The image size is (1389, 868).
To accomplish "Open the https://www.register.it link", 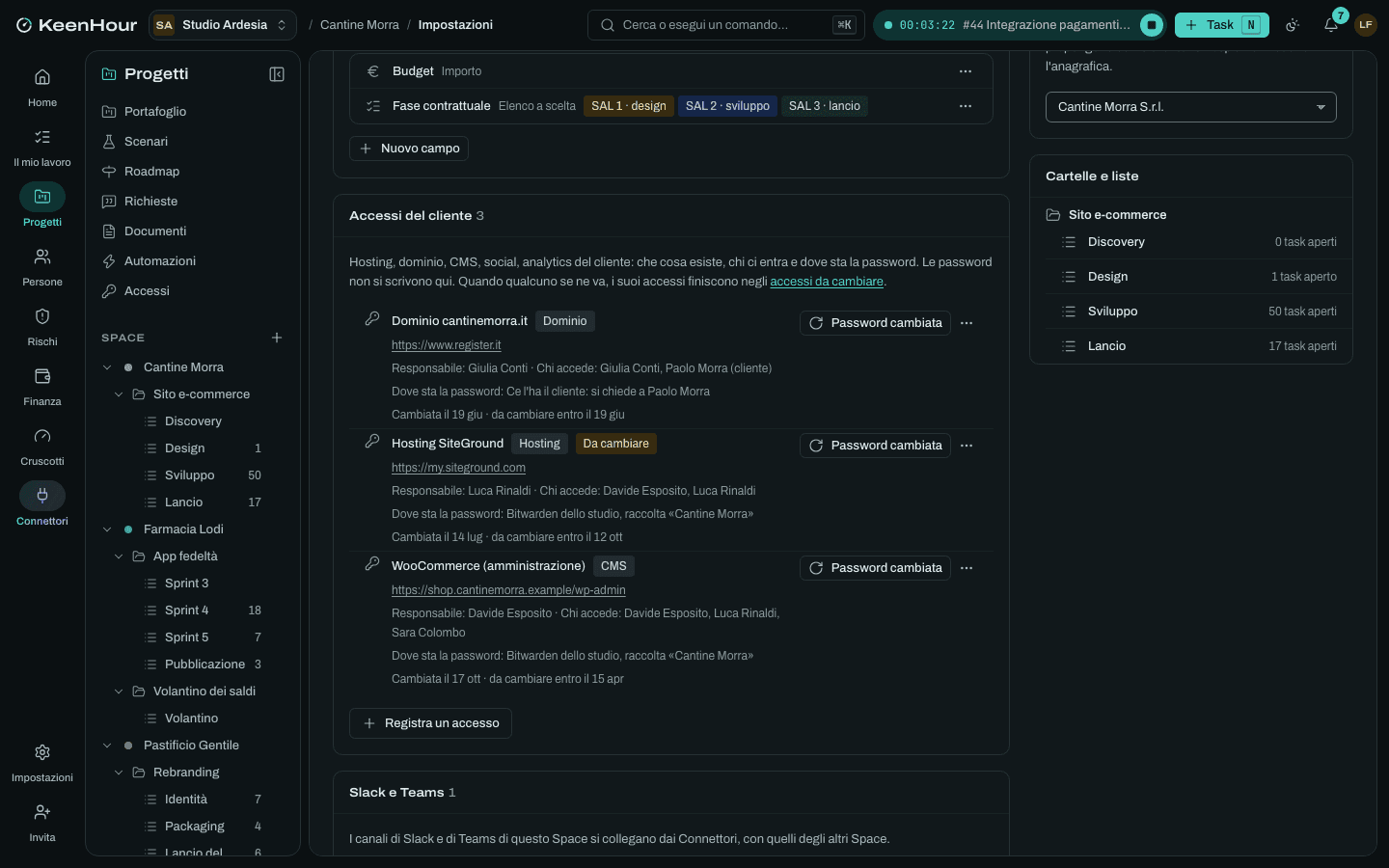I will tap(446, 345).
